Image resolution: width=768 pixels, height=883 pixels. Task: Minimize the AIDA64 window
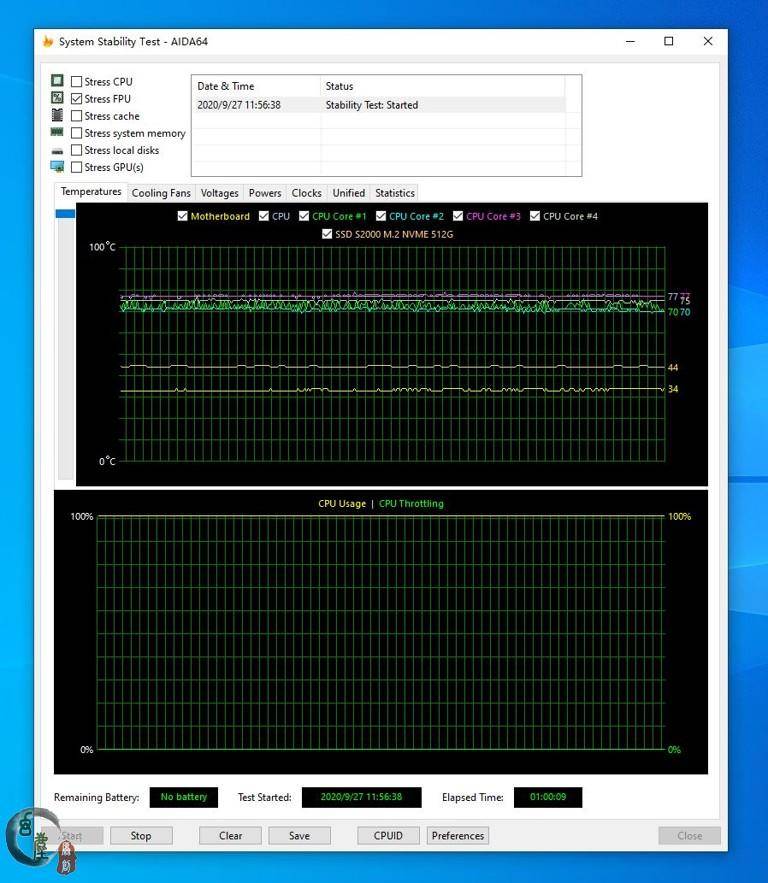(x=630, y=41)
